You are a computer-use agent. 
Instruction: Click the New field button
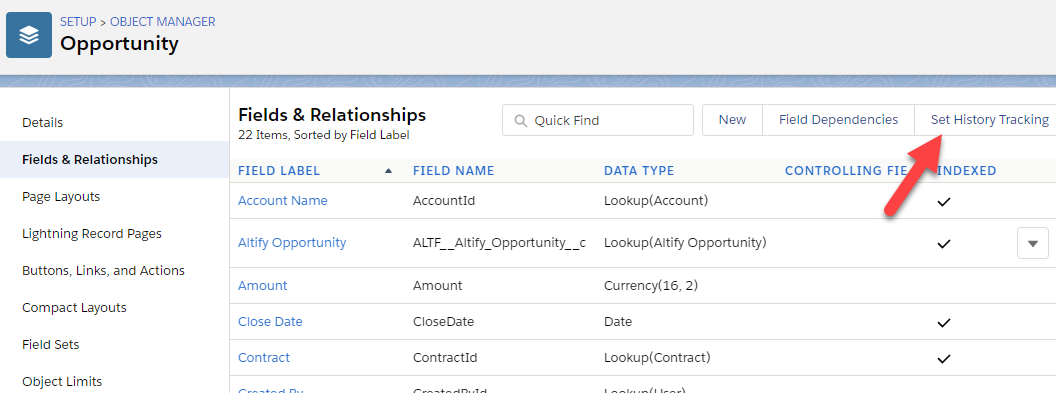pyautogui.click(x=732, y=120)
